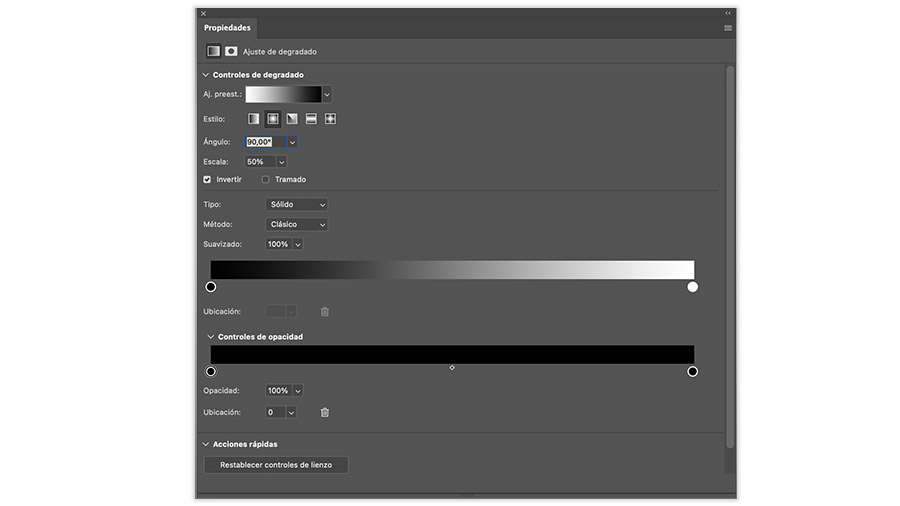Open the Suavizado percentage dropdown arrow
Viewport: 900px width, 506px height.
tap(298, 244)
